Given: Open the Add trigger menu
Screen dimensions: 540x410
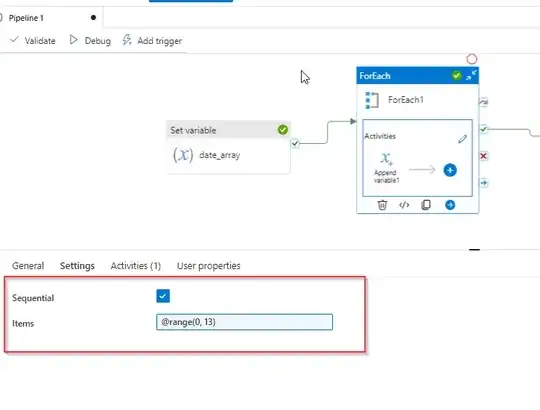Looking at the screenshot, I should click(x=152, y=41).
